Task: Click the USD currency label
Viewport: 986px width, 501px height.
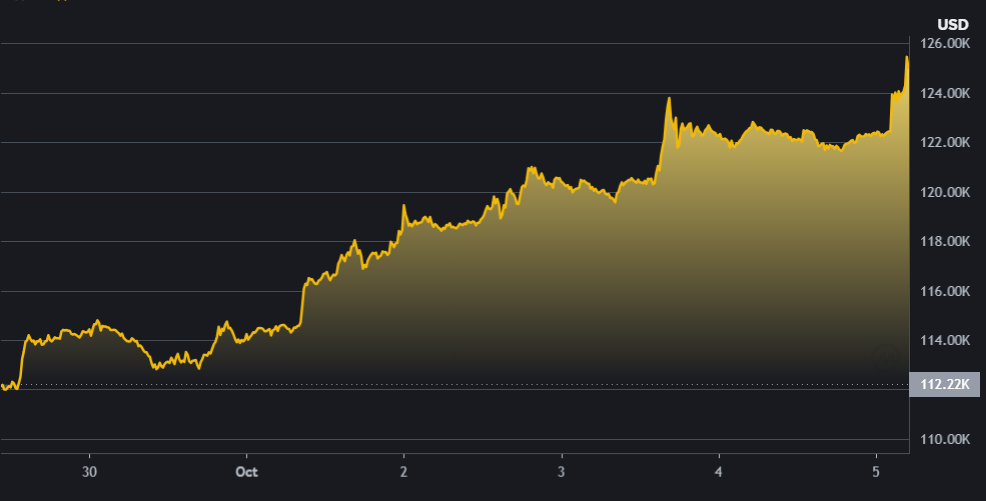Action: 951,24
